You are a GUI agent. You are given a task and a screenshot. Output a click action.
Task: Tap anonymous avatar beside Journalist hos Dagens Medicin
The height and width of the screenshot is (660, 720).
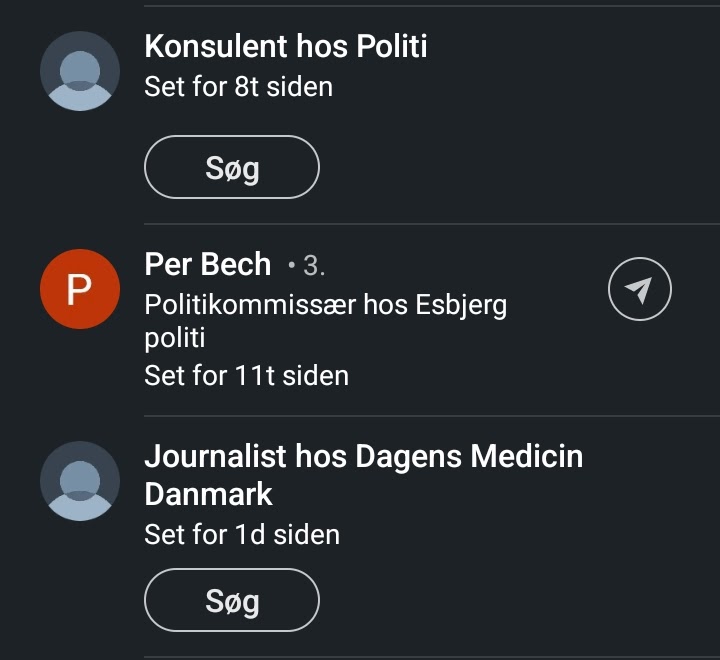point(80,481)
